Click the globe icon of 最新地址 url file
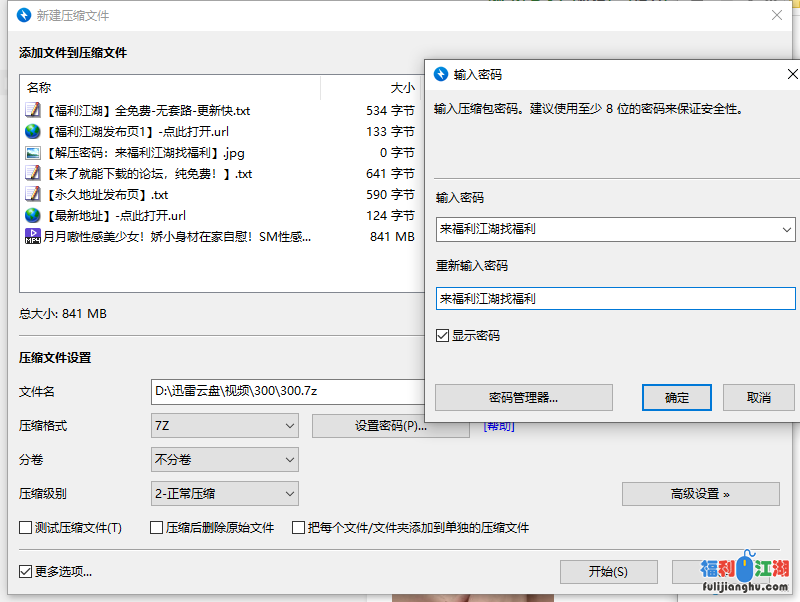Image resolution: width=800 pixels, height=602 pixels. click(x=33, y=216)
